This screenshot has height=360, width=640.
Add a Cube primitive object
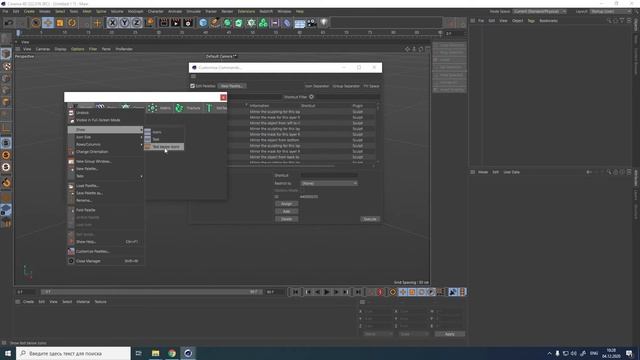(203, 23)
